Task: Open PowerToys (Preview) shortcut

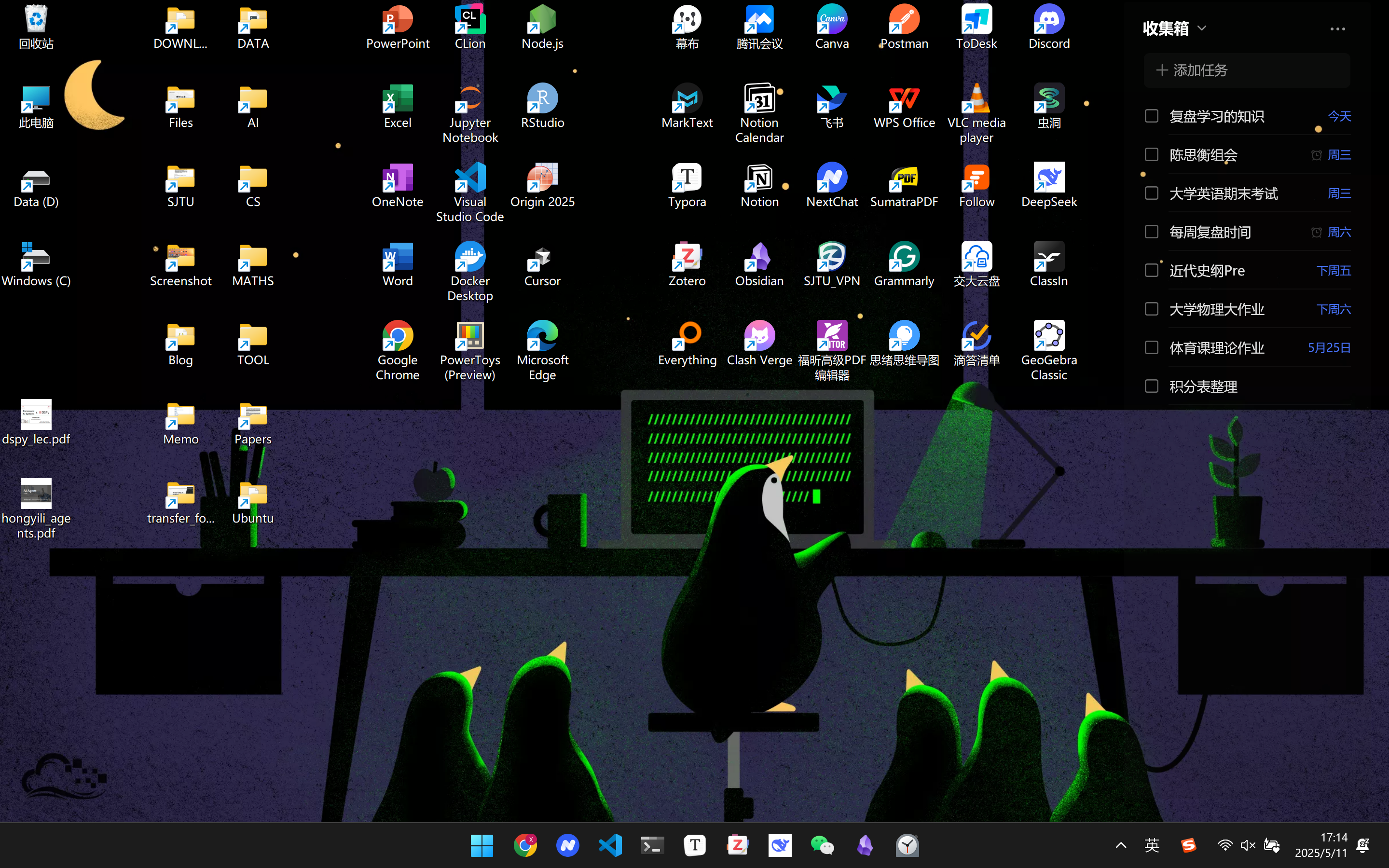Action: coord(470,351)
